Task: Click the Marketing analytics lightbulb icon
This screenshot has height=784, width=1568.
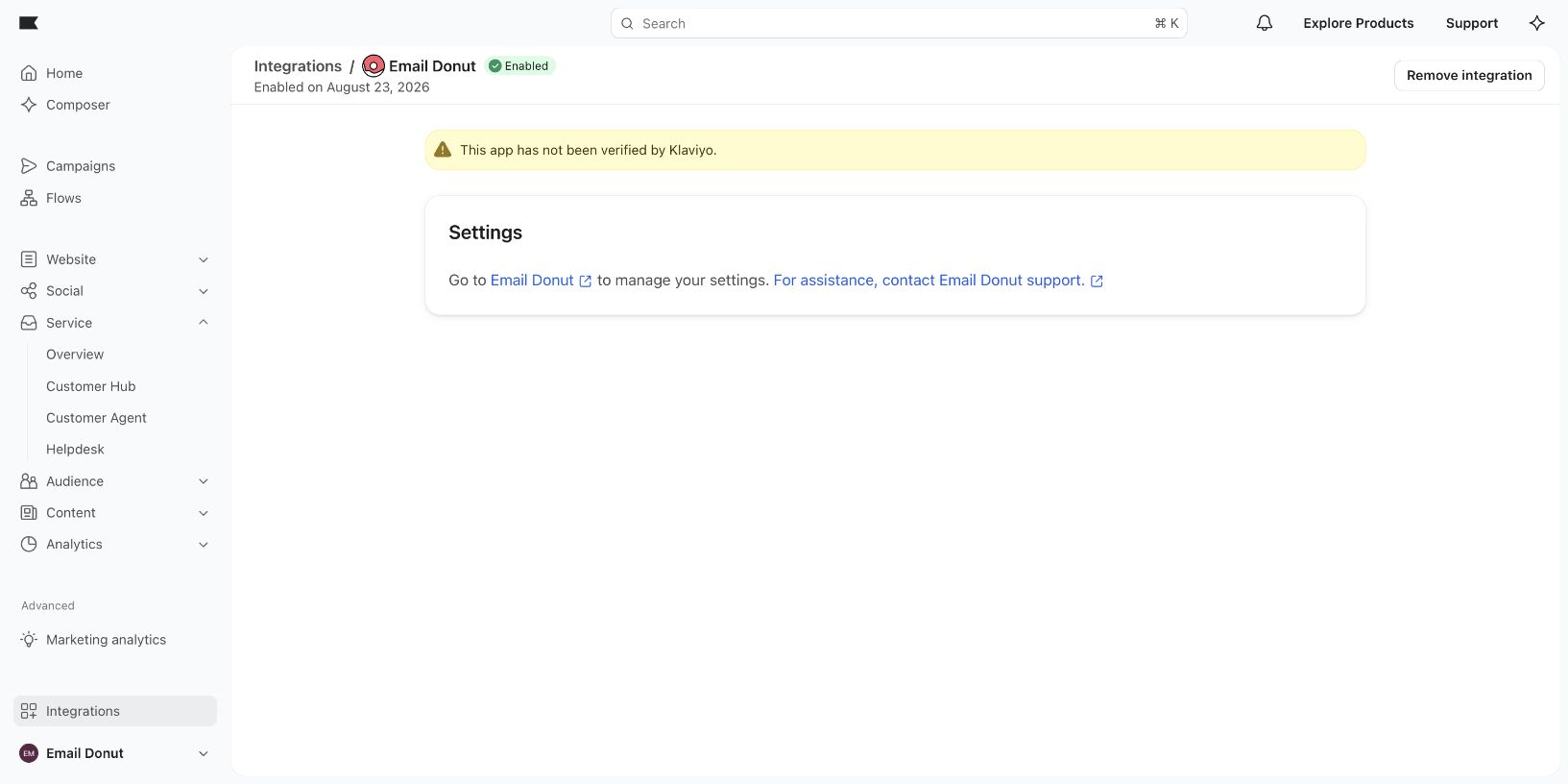Action: tap(29, 640)
